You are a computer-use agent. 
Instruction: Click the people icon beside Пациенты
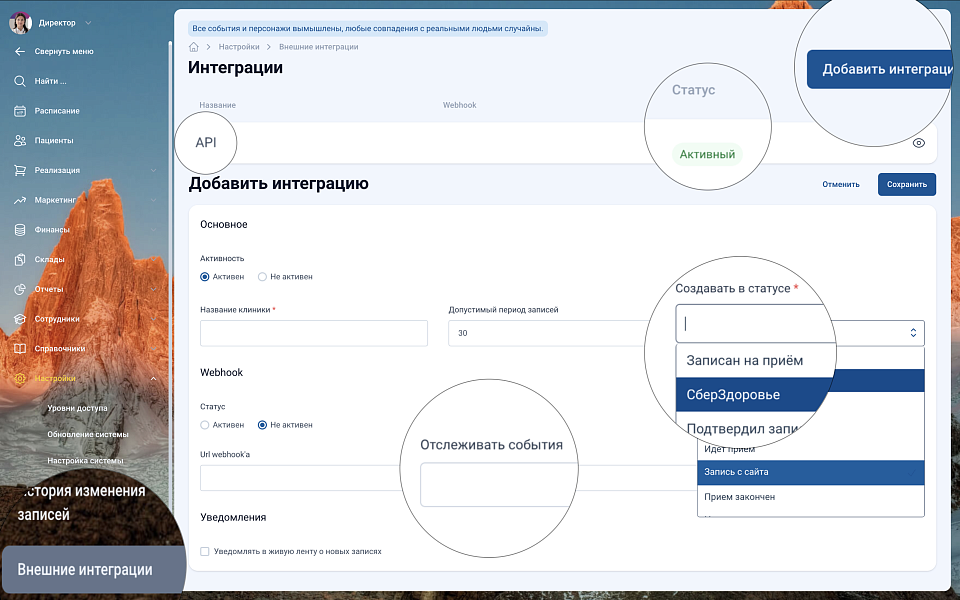click(x=20, y=141)
